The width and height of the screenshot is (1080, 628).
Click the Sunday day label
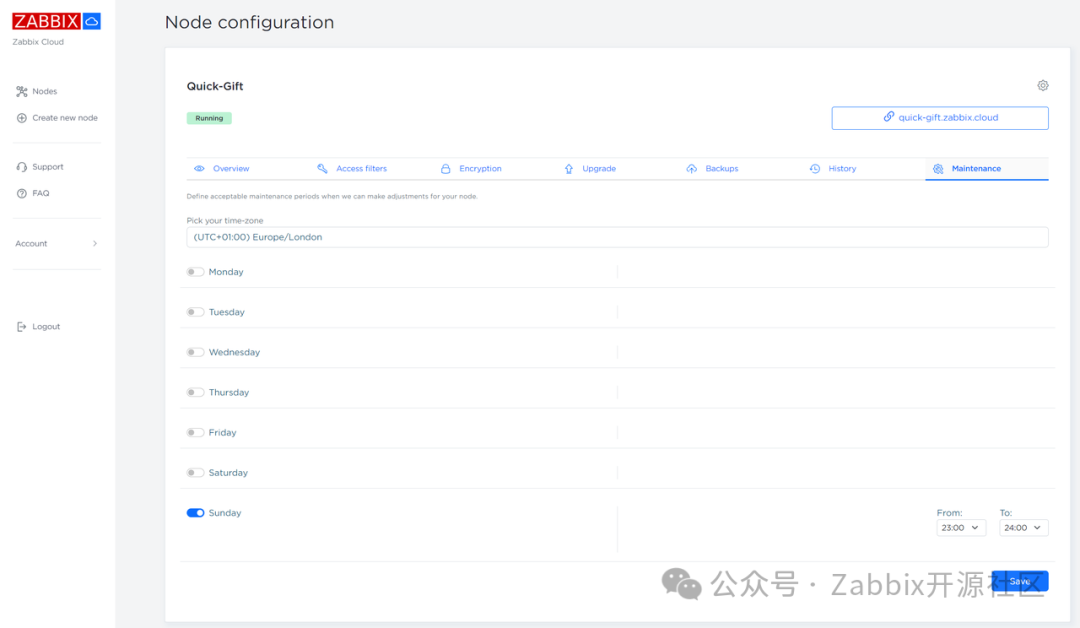click(x=225, y=513)
